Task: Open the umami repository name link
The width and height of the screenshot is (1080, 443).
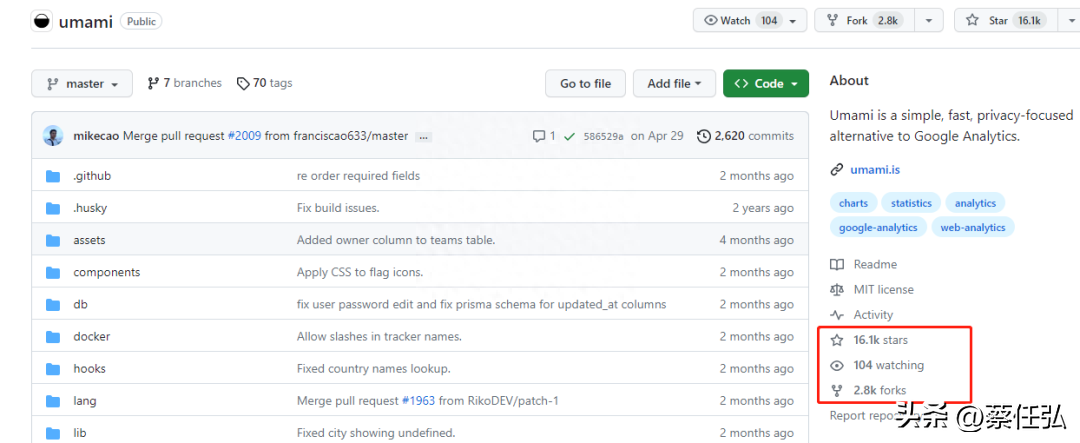Action: click(85, 21)
